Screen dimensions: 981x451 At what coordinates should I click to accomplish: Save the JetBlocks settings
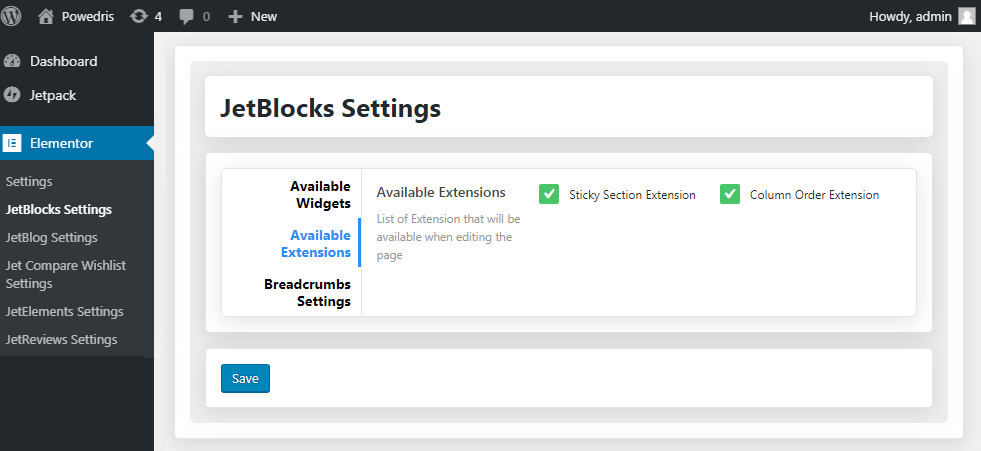tap(245, 378)
